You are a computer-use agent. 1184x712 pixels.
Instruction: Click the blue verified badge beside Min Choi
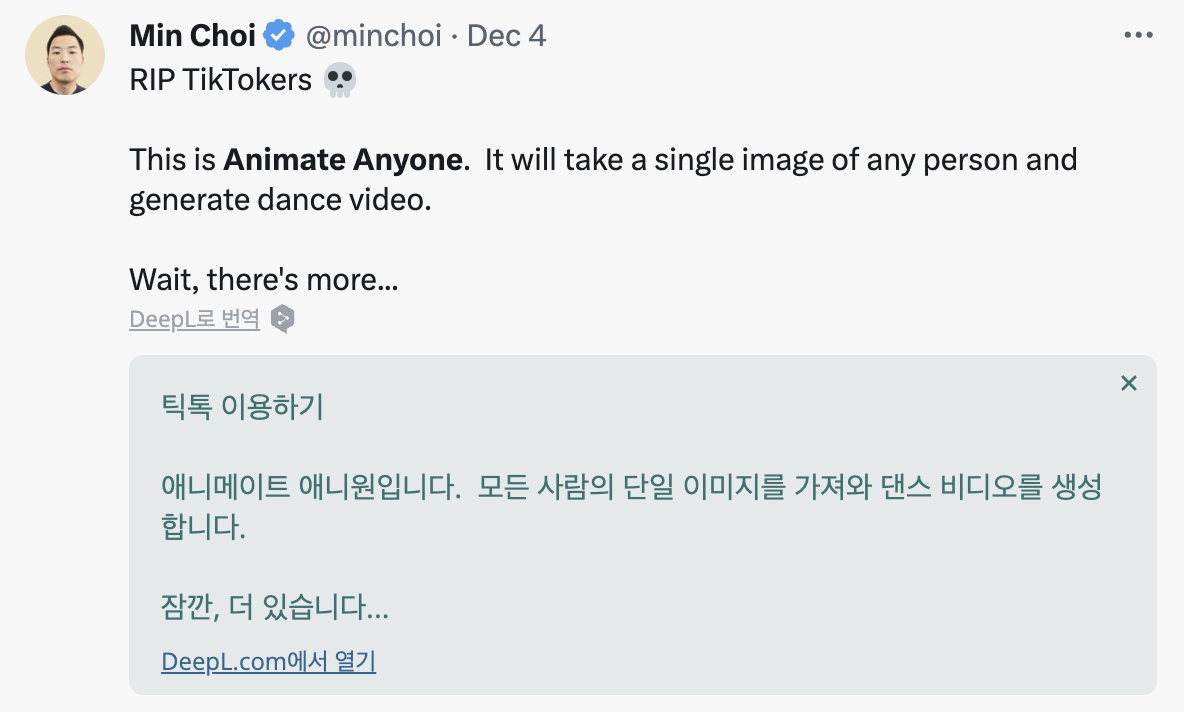[277, 34]
